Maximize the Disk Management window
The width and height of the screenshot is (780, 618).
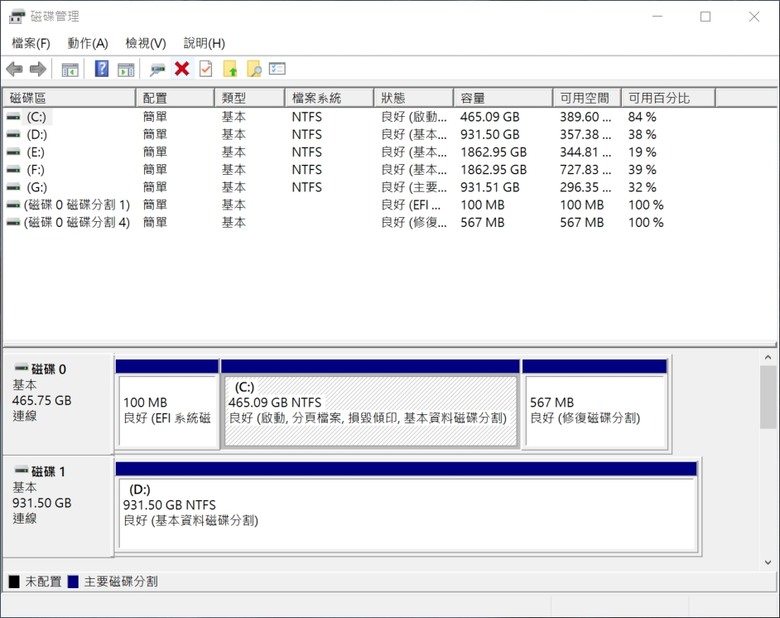pyautogui.click(x=705, y=16)
